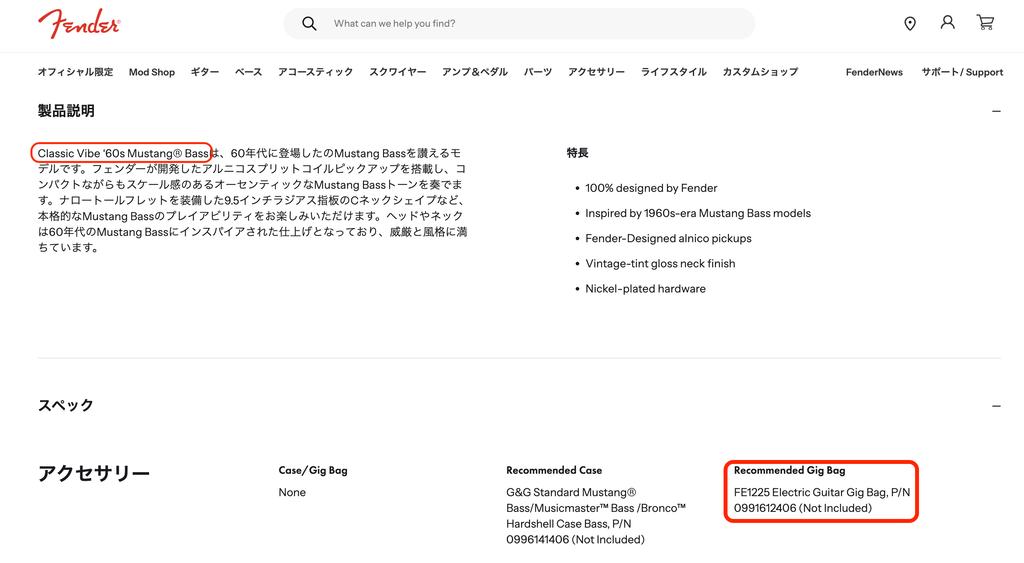Open the shopping cart icon
Viewport: 1024px width, 563px height.
(985, 22)
